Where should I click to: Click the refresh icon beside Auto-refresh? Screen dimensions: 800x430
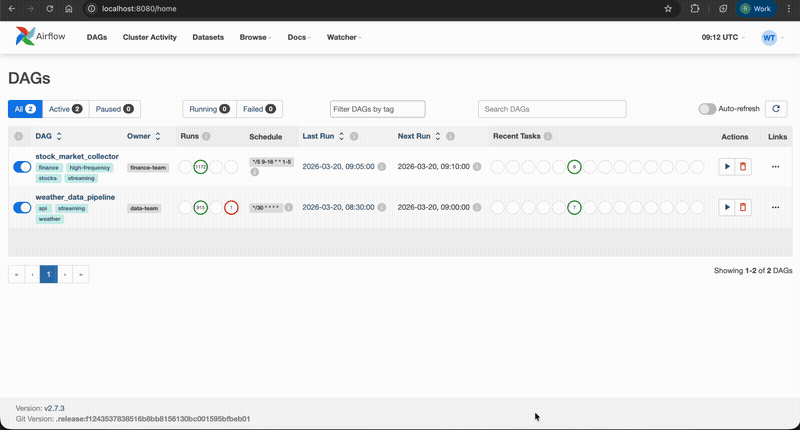pyautogui.click(x=776, y=109)
